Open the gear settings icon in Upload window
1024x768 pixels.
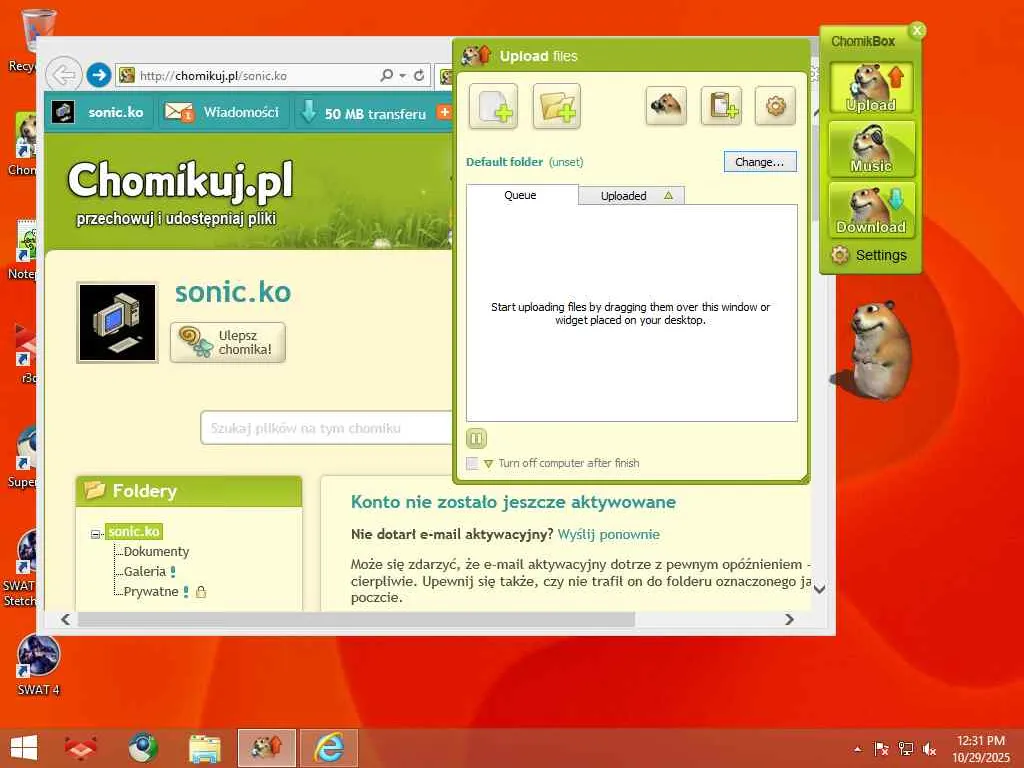click(x=775, y=105)
